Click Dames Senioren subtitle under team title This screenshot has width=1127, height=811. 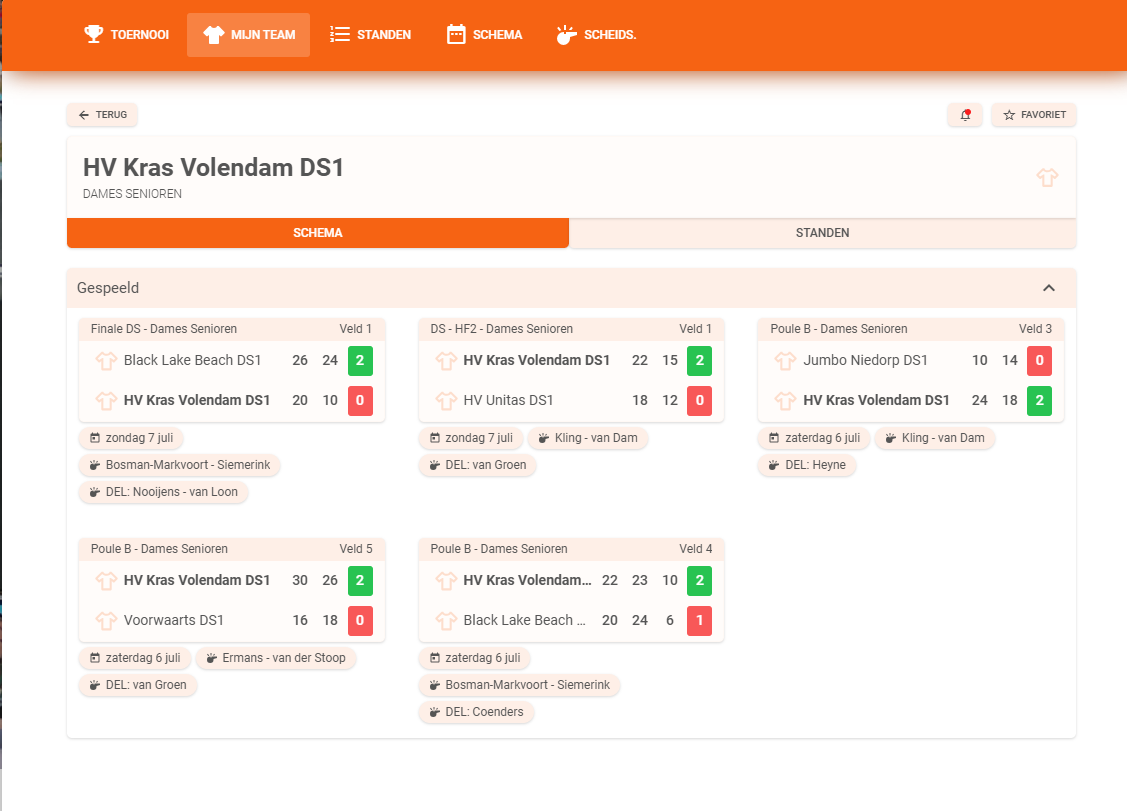132,194
